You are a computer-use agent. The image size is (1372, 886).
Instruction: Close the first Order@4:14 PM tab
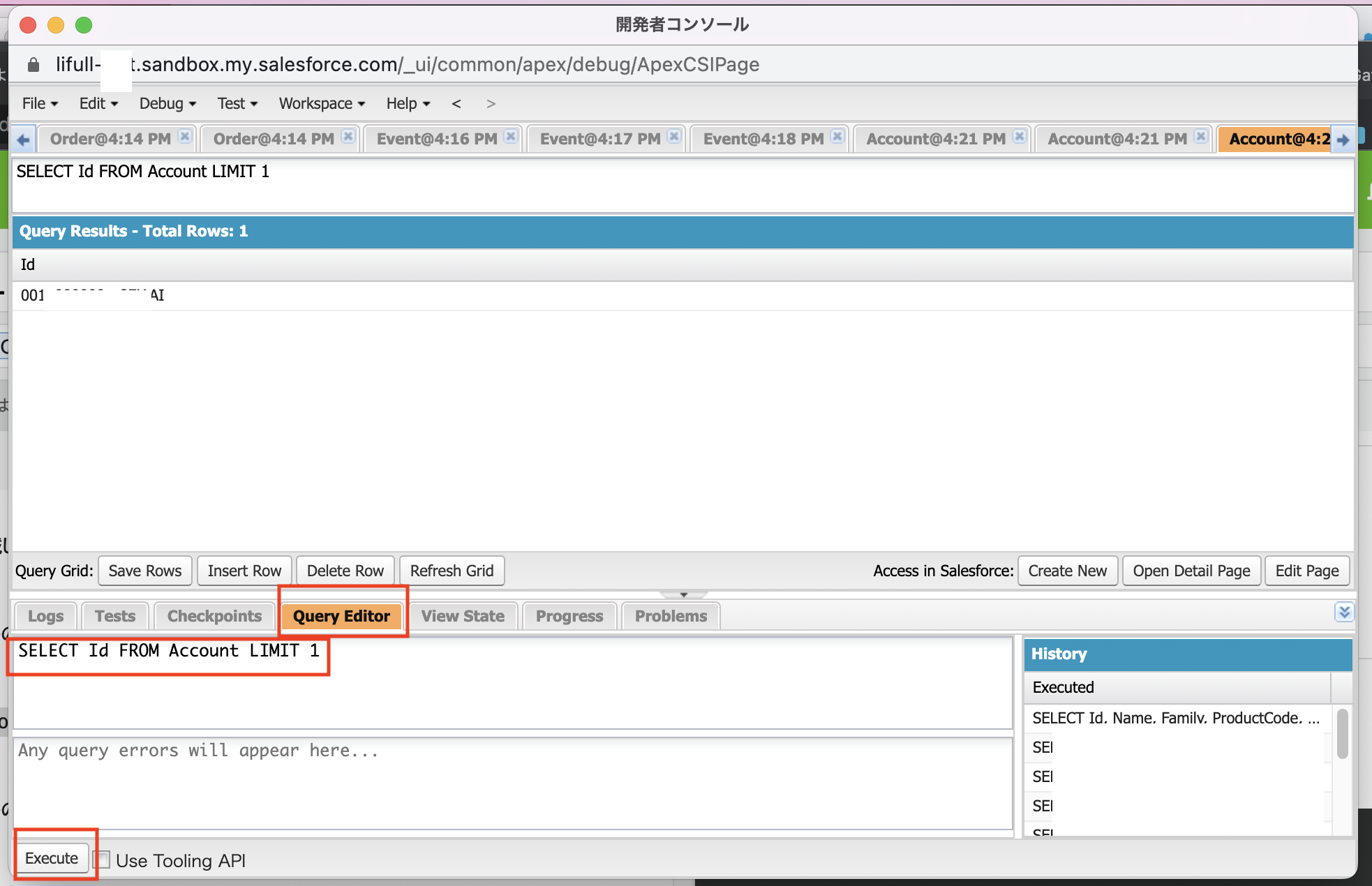(x=184, y=137)
